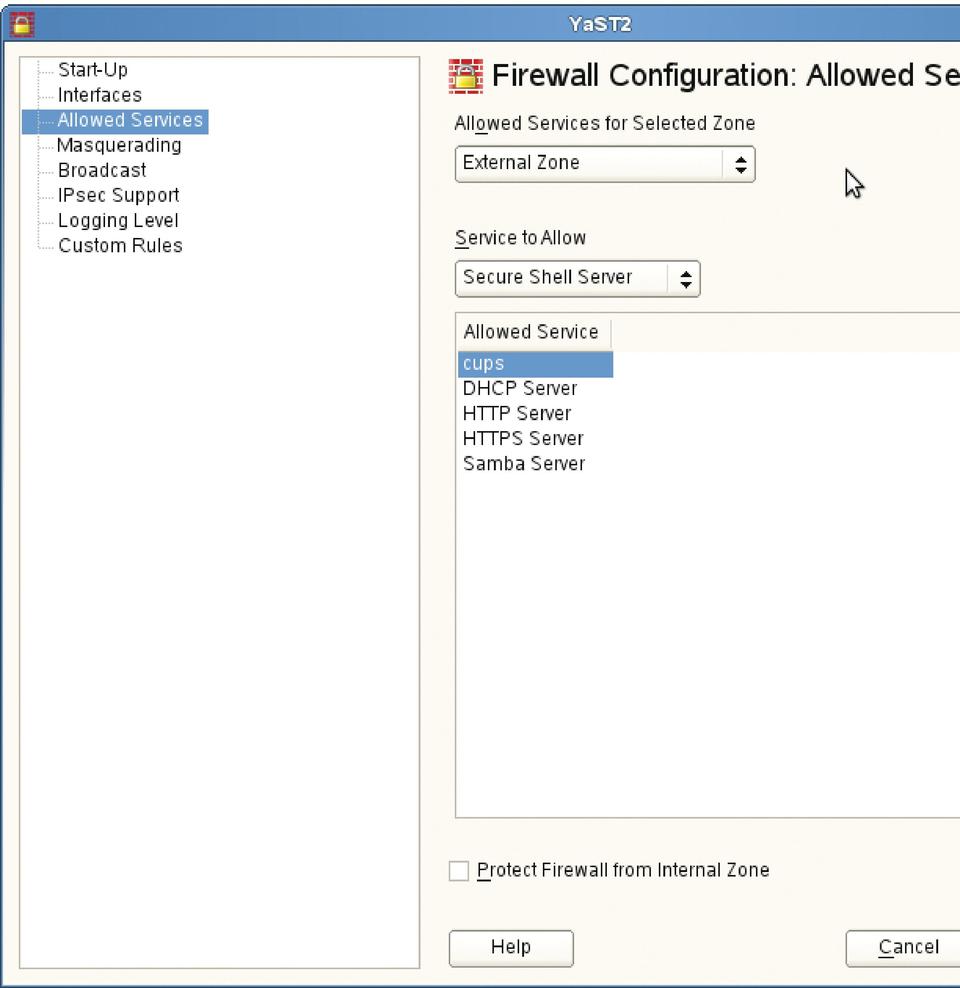Open Logging Level settings
Image resolution: width=960 pixels, height=988 pixels.
point(117,220)
